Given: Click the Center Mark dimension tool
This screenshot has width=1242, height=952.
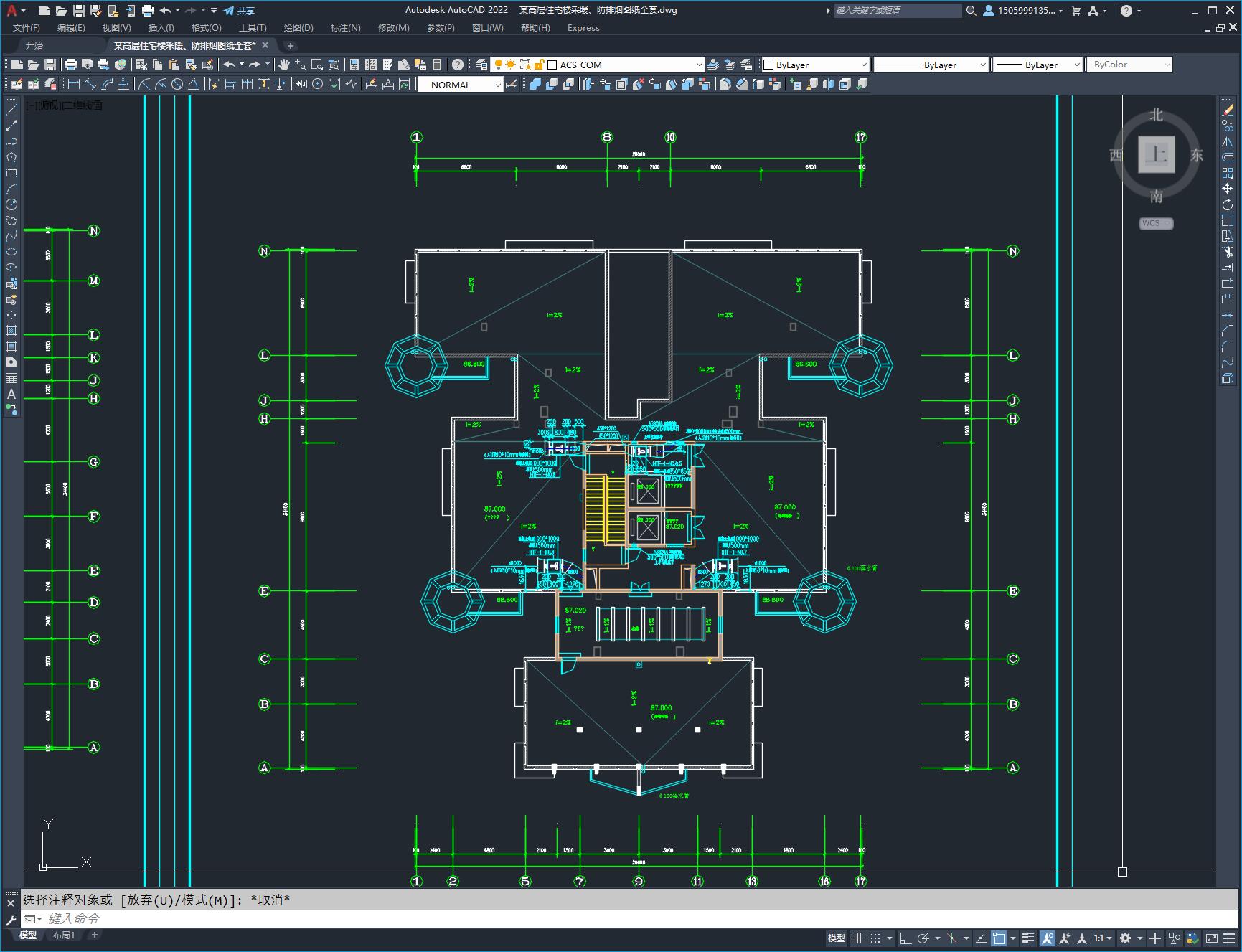Looking at the screenshot, I should point(317,85).
